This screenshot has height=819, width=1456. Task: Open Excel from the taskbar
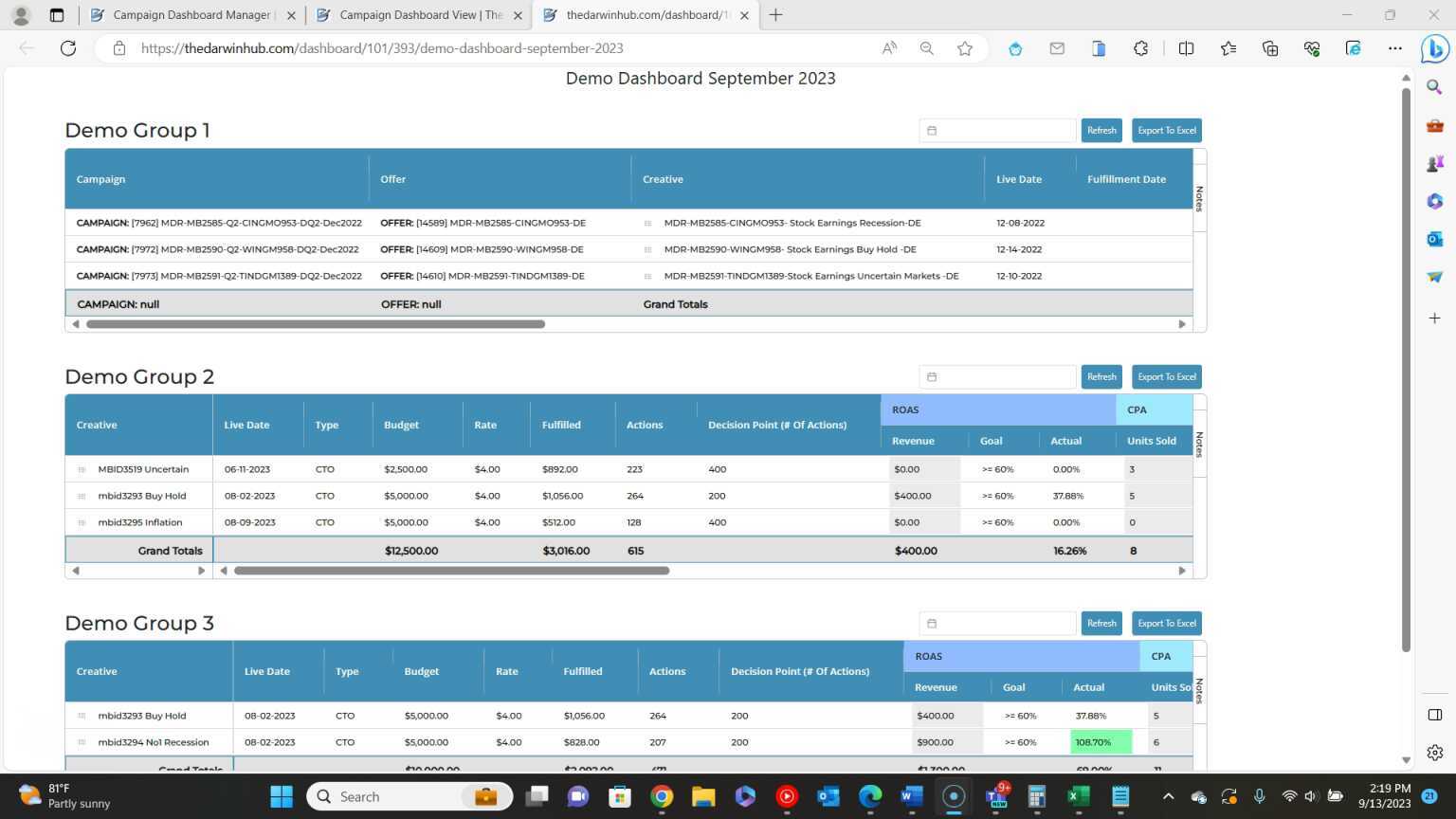pos(1079,796)
